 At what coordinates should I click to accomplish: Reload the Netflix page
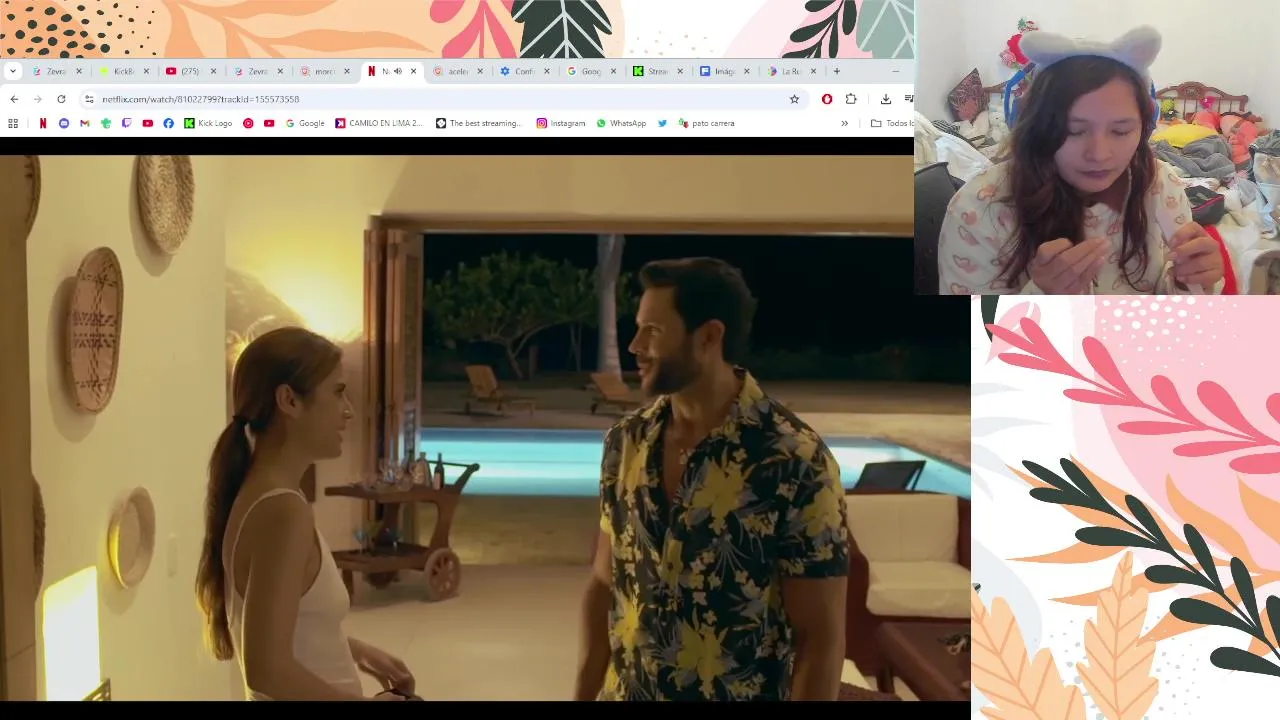pos(61,99)
